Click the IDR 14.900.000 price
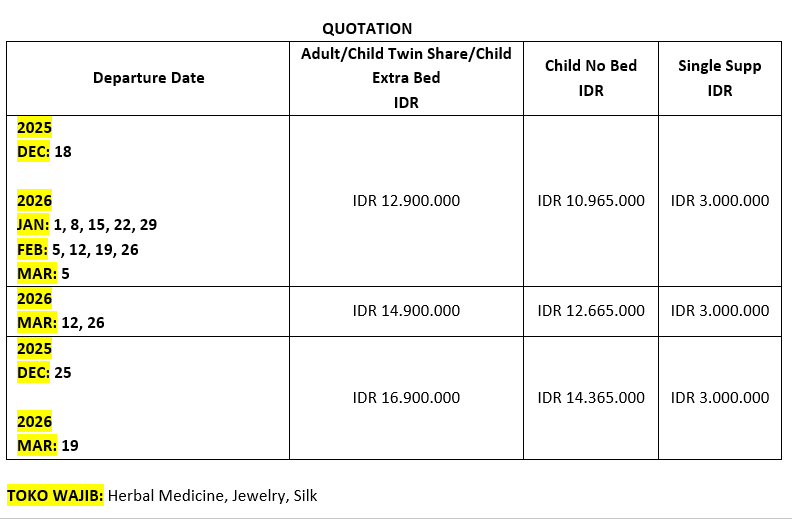The height and width of the screenshot is (519, 792). click(x=406, y=311)
